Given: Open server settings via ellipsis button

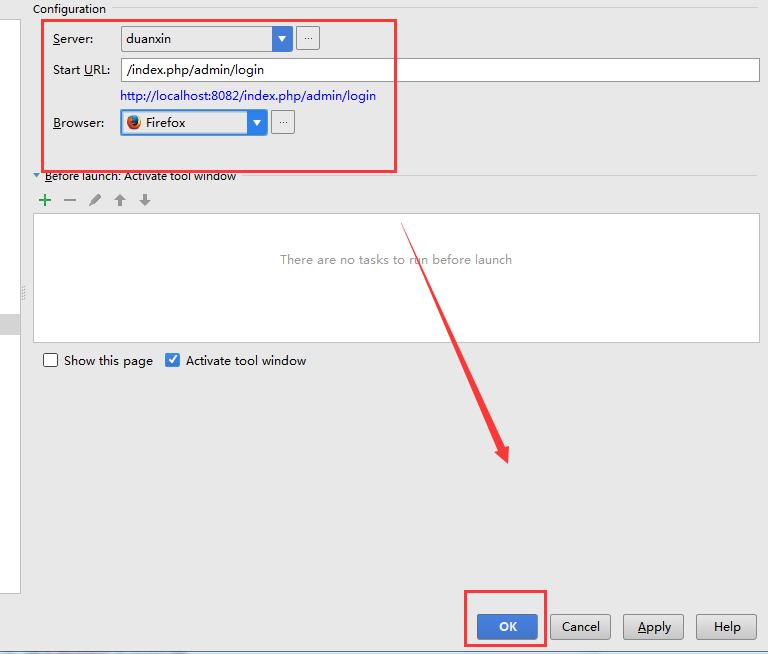Looking at the screenshot, I should [x=308, y=38].
